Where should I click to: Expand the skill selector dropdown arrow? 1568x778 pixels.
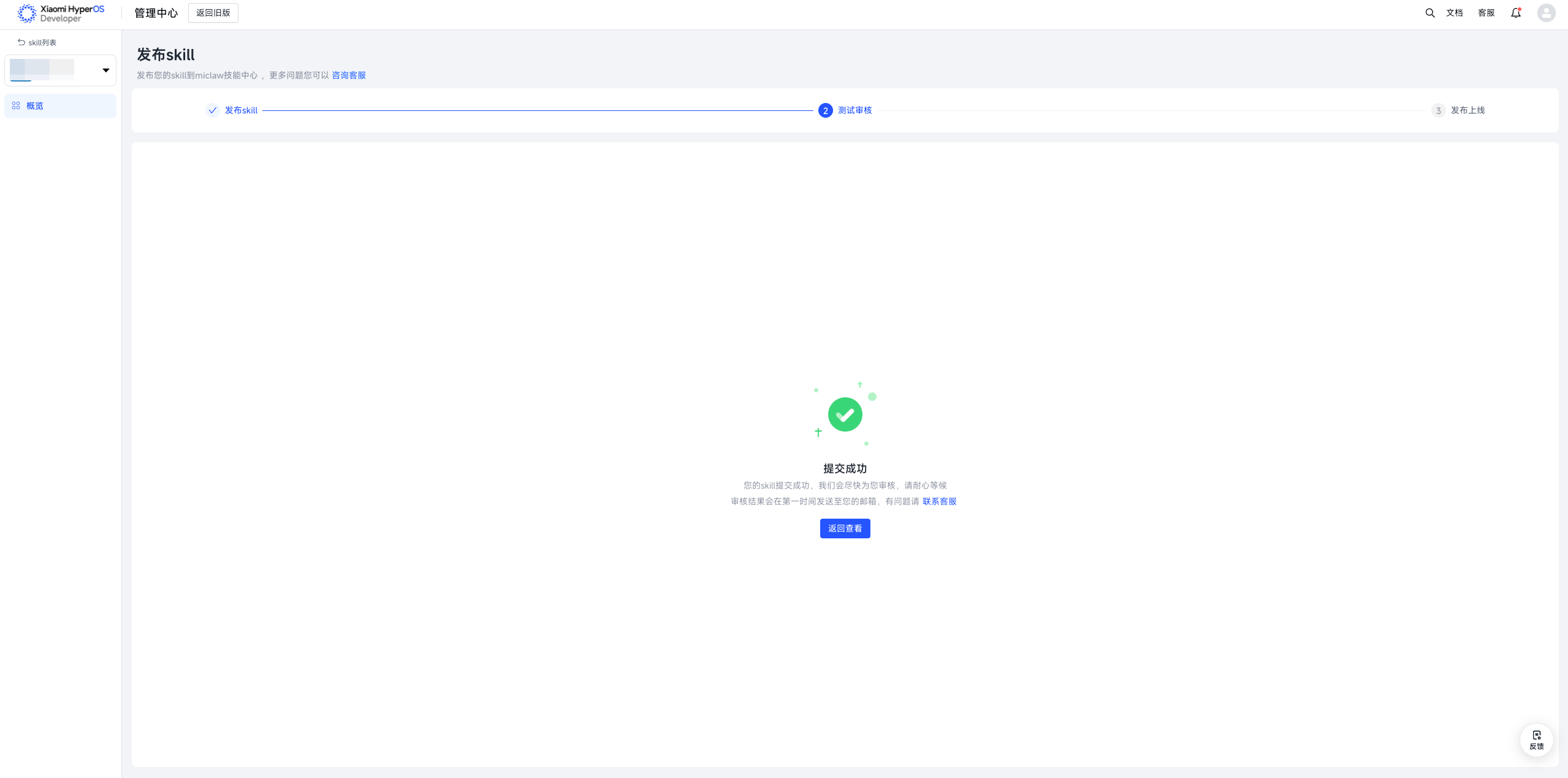[105, 71]
